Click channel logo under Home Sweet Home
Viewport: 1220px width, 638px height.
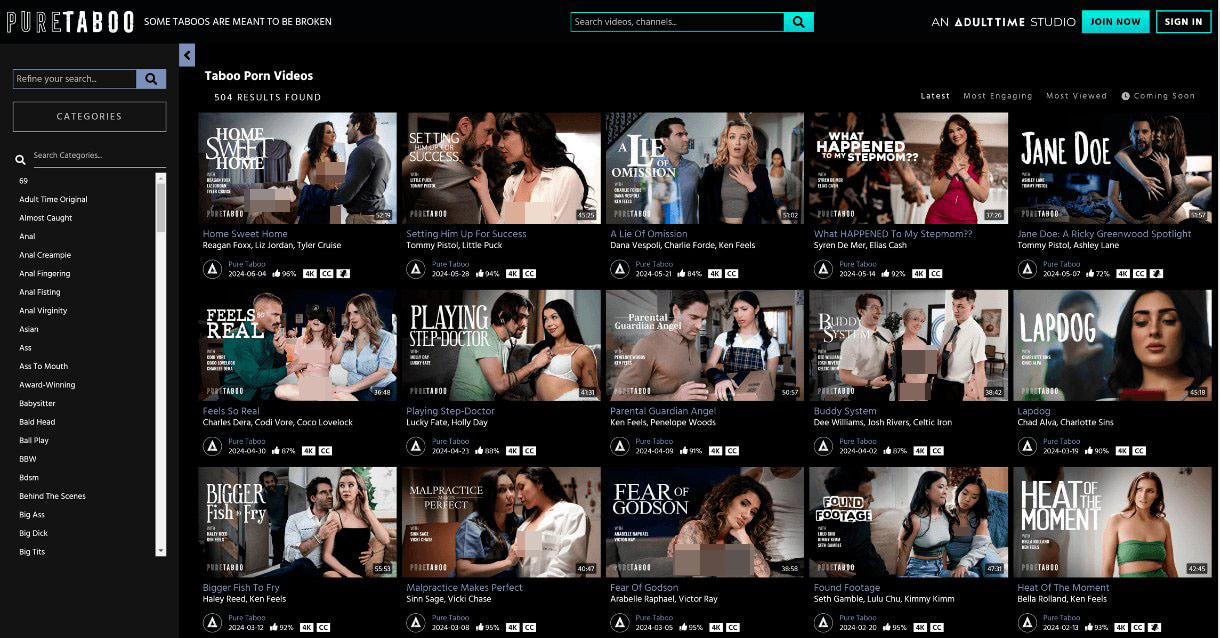pos(212,269)
